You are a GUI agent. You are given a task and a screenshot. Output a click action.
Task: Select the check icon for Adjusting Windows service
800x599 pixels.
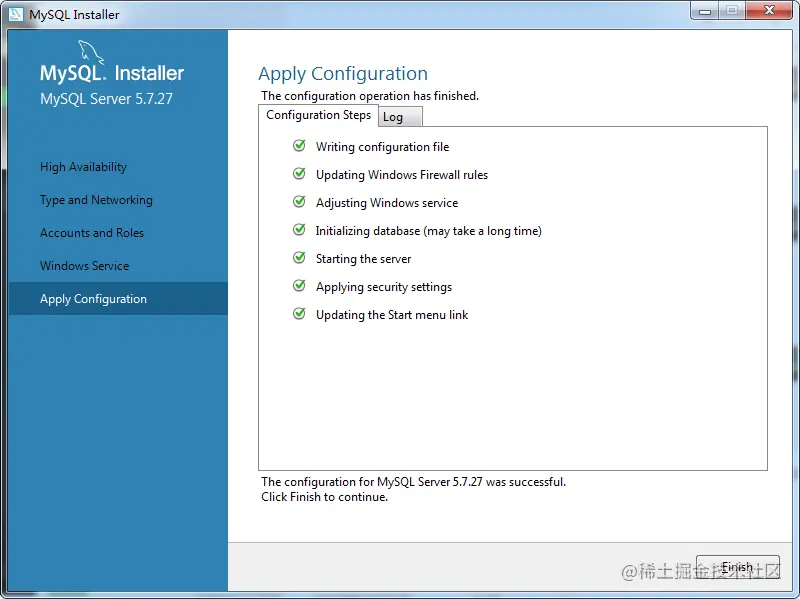coord(299,202)
